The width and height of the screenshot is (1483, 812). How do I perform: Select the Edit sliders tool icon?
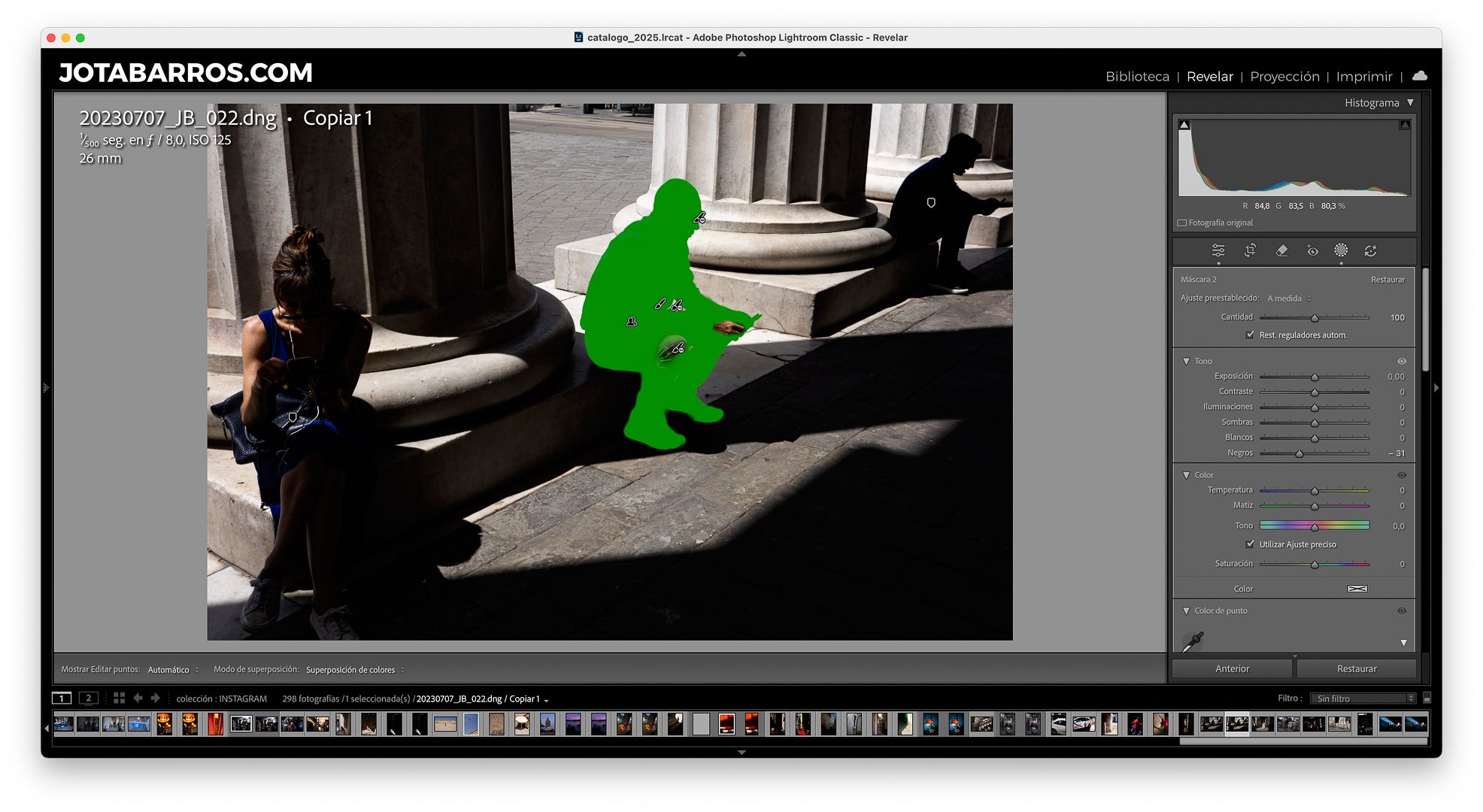1218,250
